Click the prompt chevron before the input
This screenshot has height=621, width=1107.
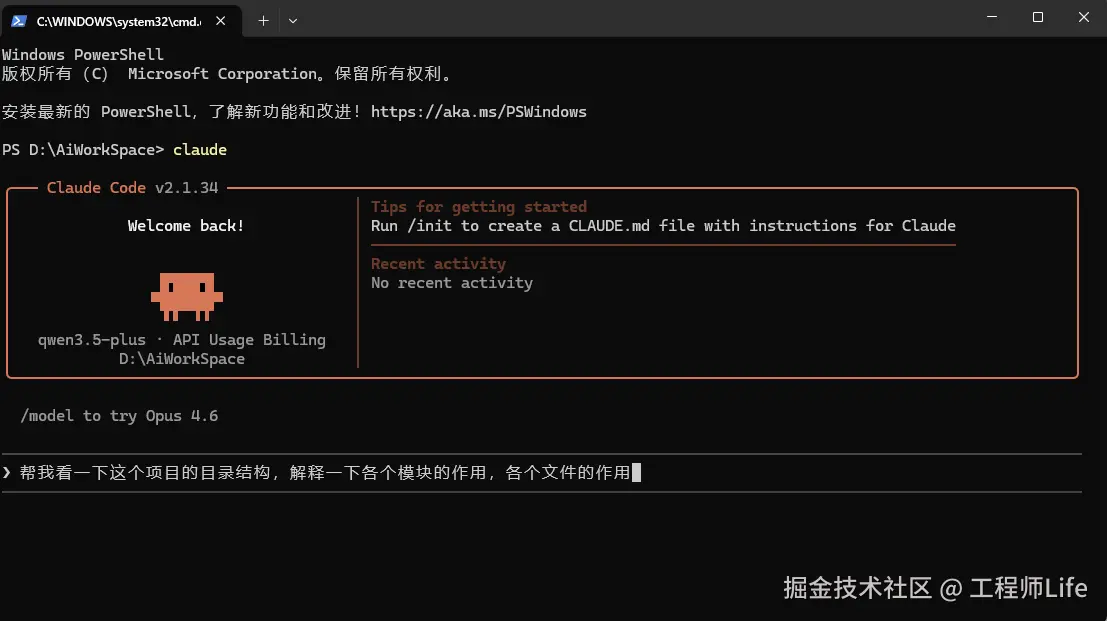click(x=7, y=473)
